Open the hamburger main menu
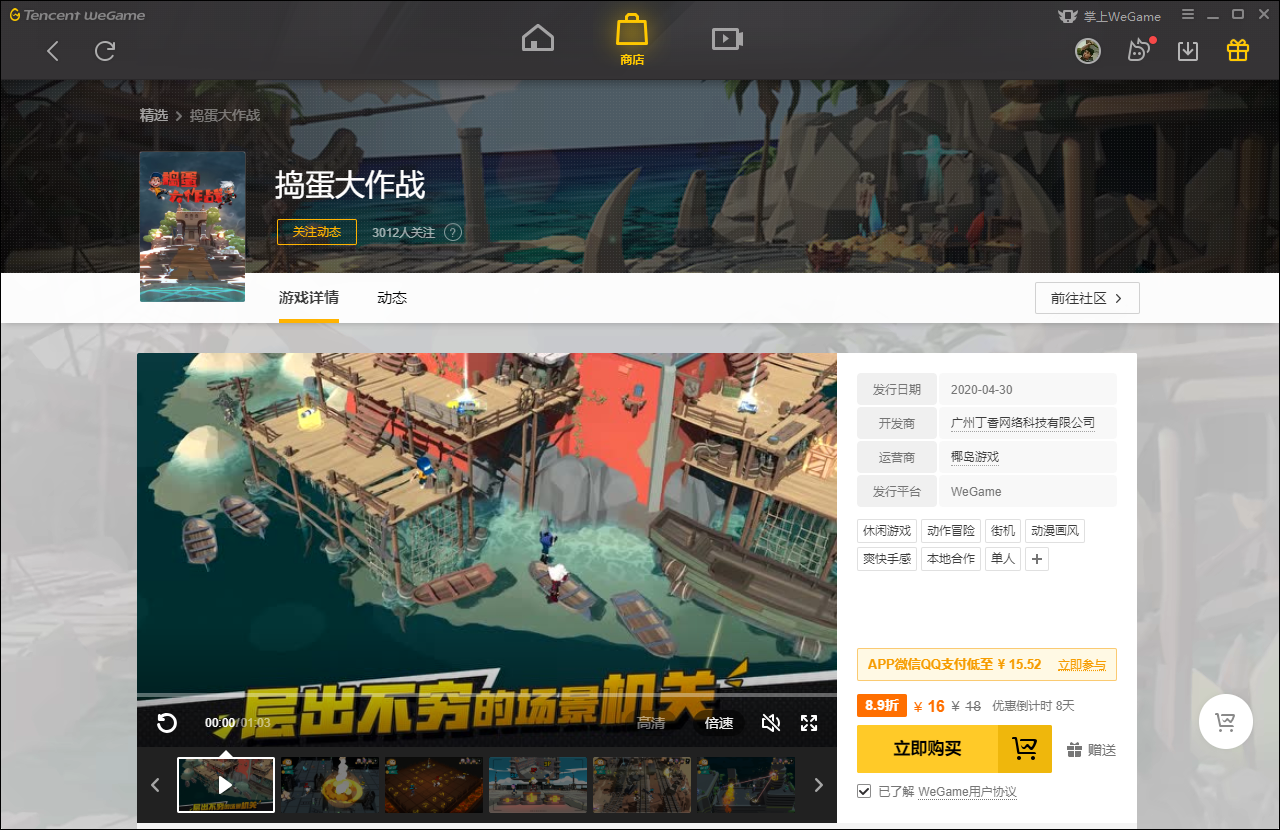1280x830 pixels. (x=1188, y=14)
